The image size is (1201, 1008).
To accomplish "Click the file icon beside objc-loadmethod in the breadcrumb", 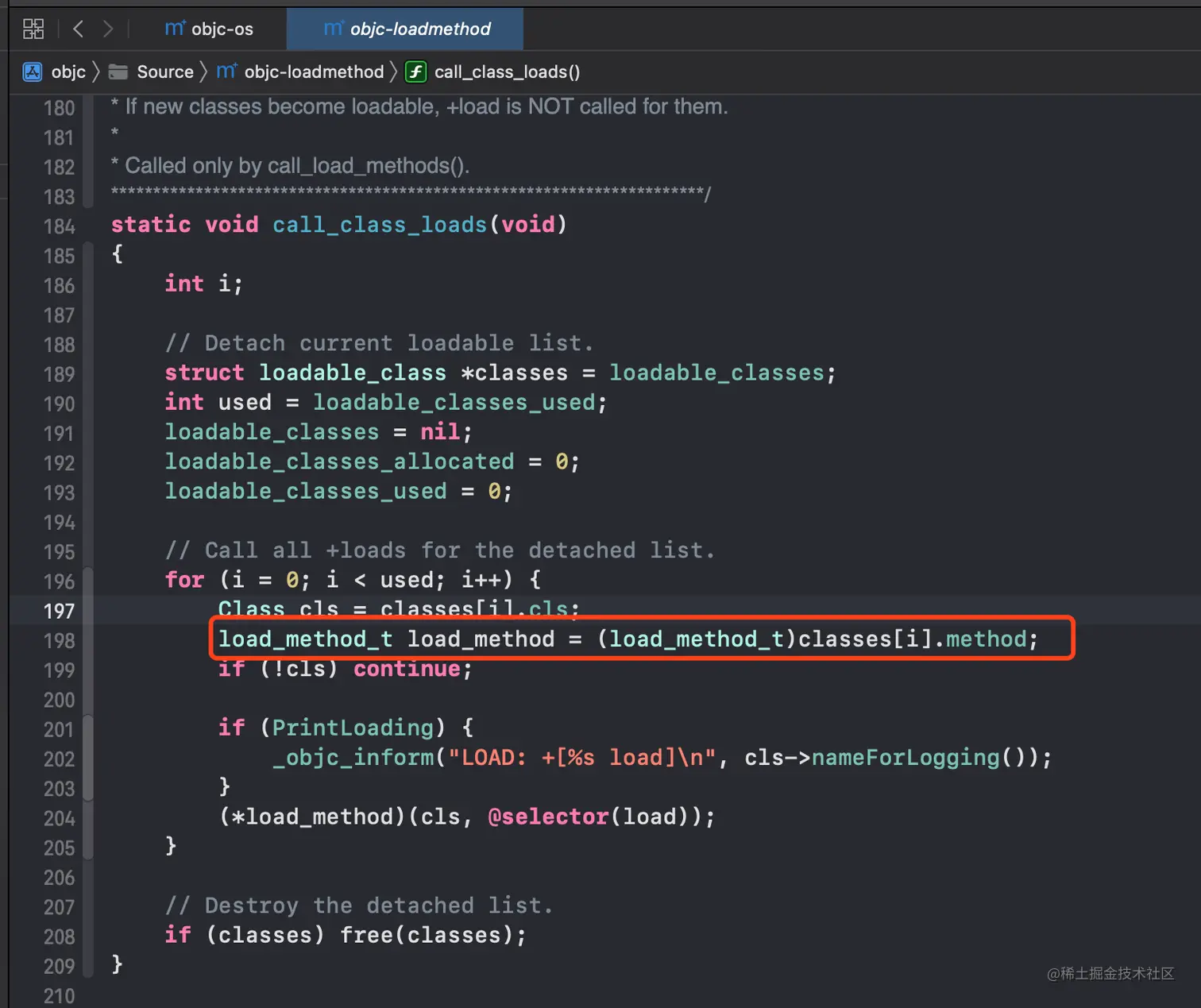I will click(x=227, y=71).
